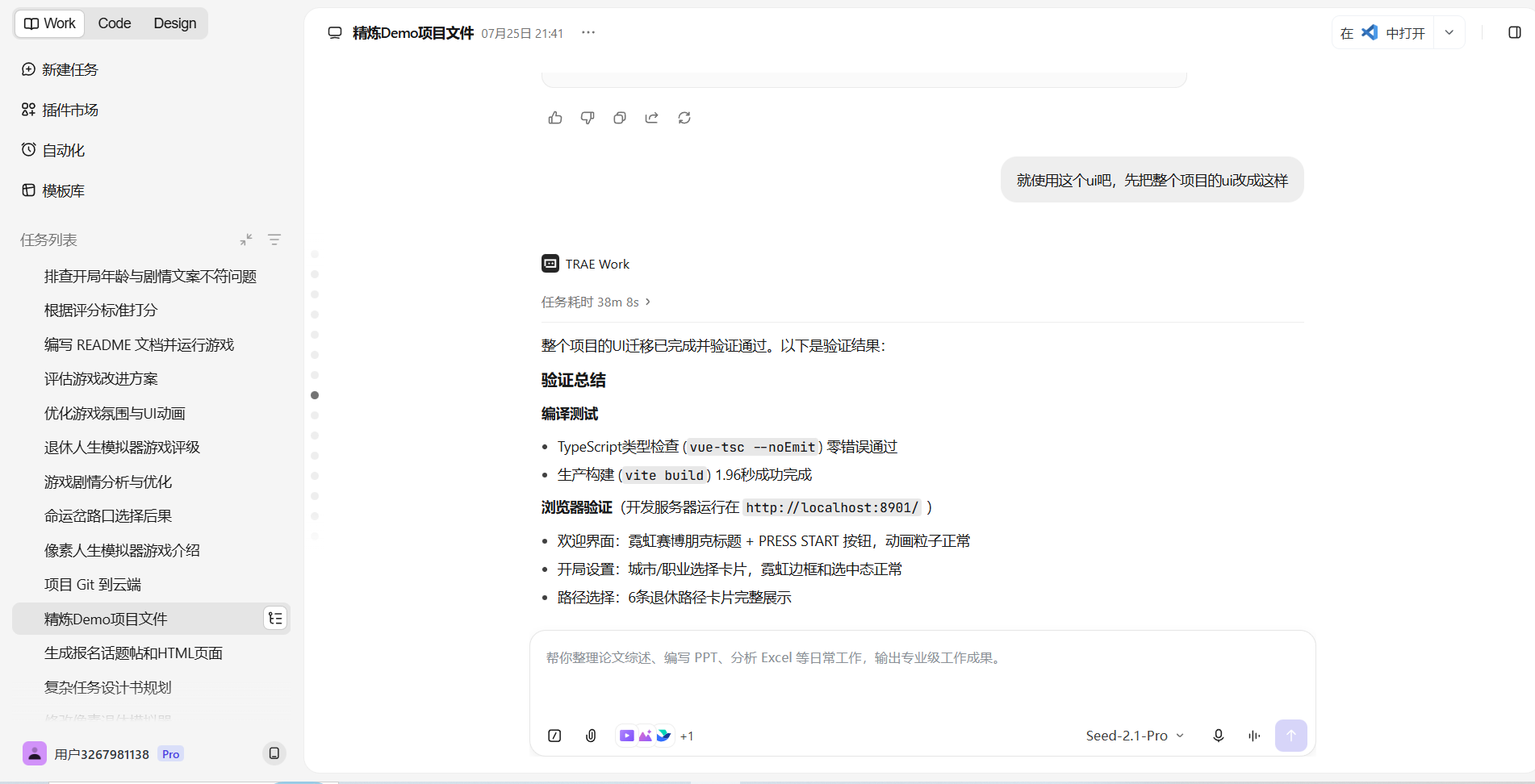Copy the previous response
Screen dimensions: 1535x784
[x=620, y=118]
